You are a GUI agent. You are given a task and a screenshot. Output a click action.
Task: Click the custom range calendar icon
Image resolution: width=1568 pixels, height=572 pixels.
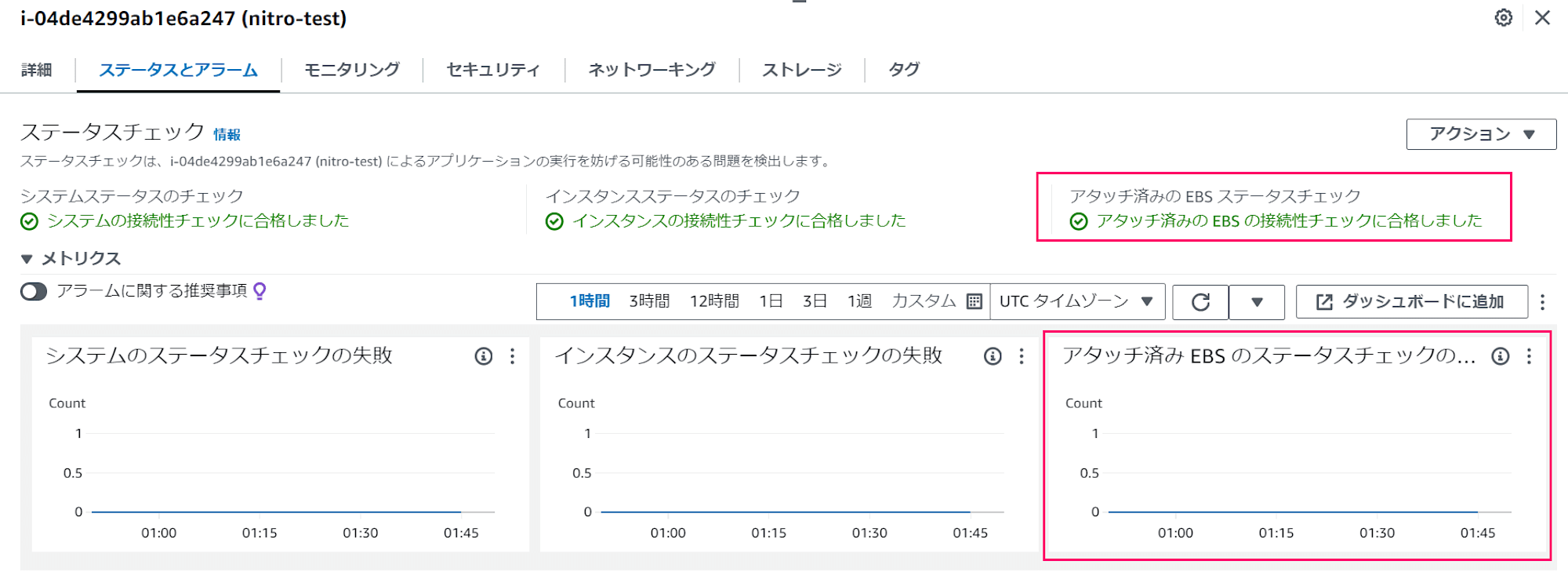click(975, 301)
